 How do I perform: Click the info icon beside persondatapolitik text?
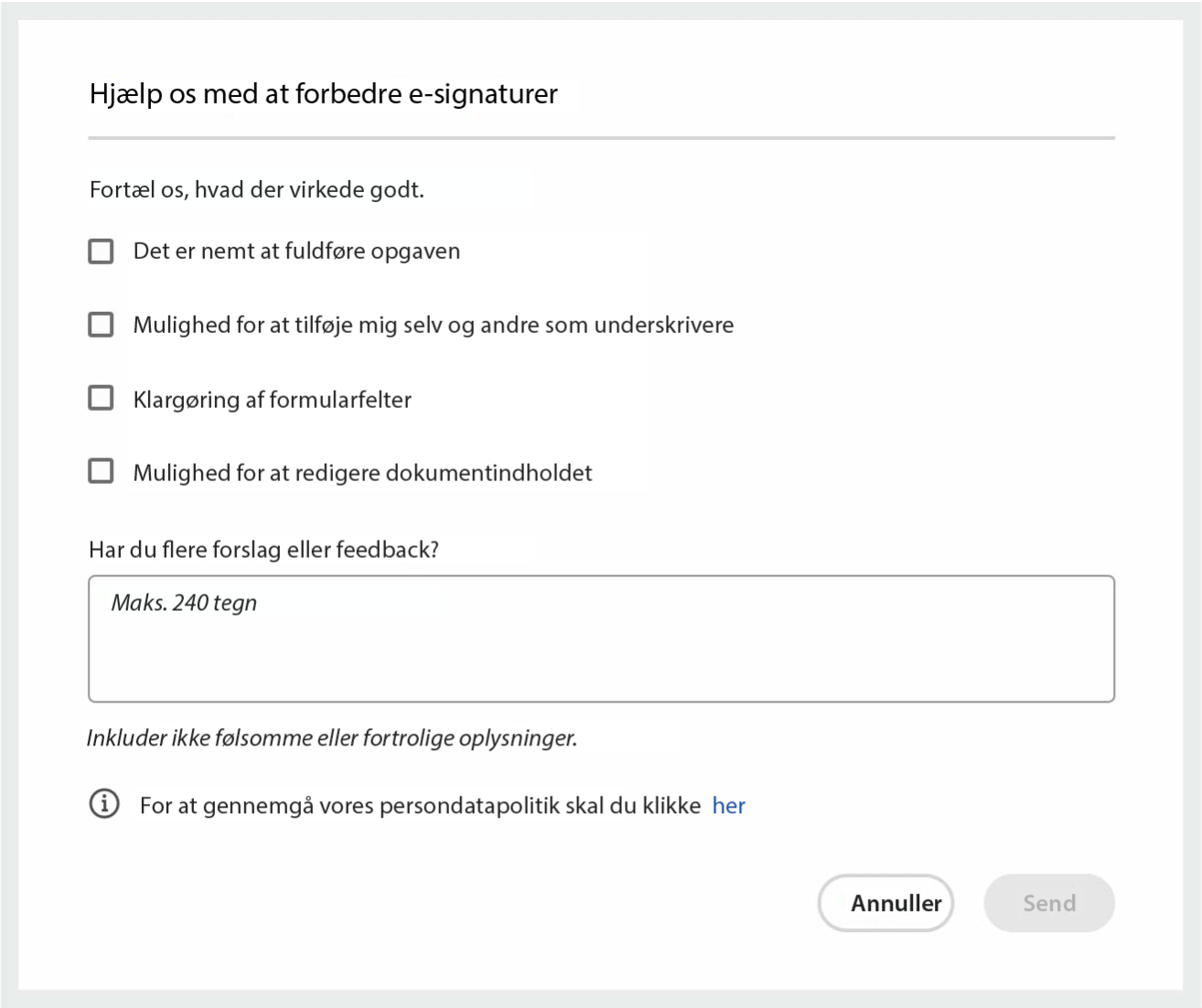pos(104,804)
